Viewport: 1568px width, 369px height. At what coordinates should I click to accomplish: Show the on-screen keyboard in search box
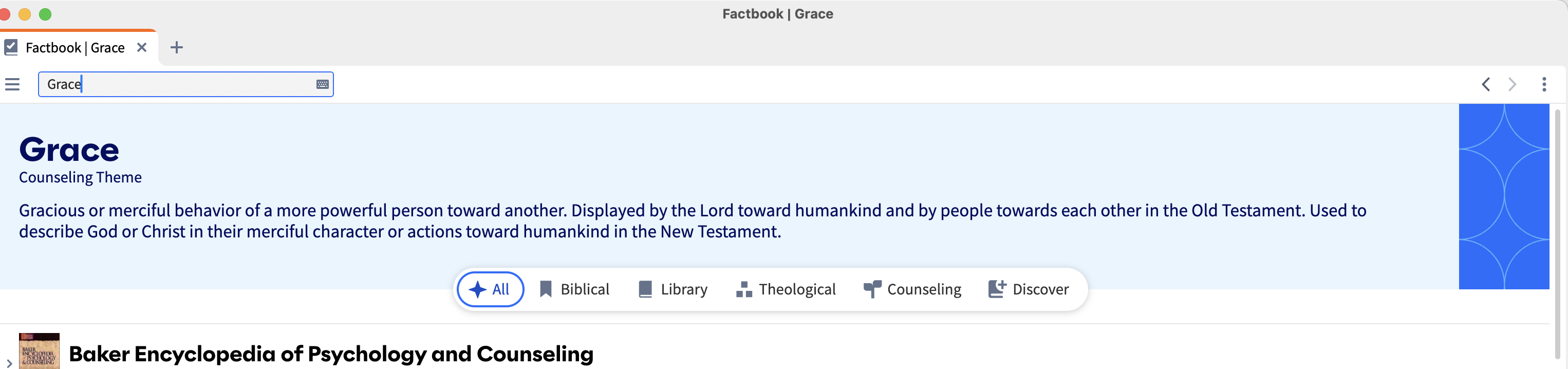tap(323, 84)
